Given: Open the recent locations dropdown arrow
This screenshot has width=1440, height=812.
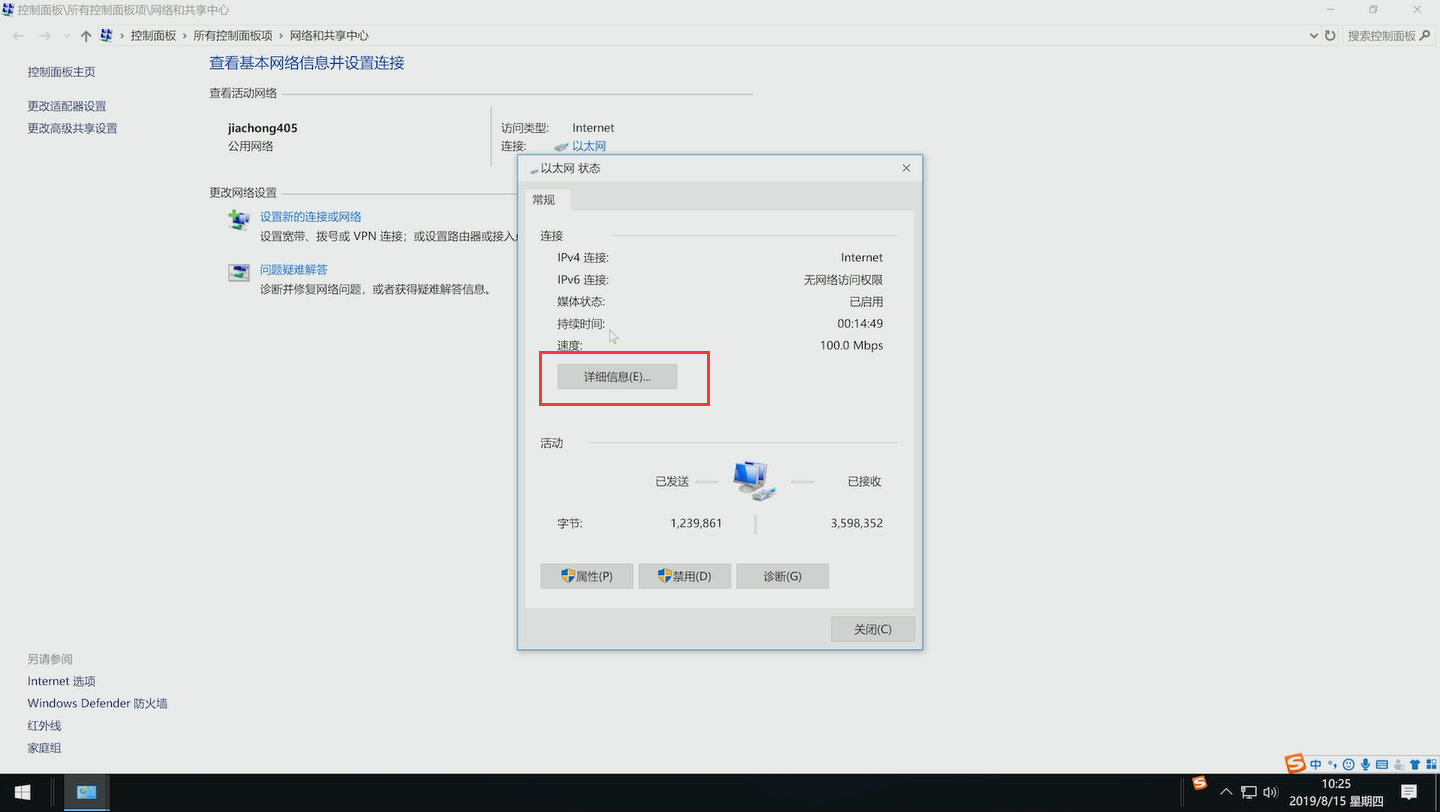Looking at the screenshot, I should click(66, 36).
